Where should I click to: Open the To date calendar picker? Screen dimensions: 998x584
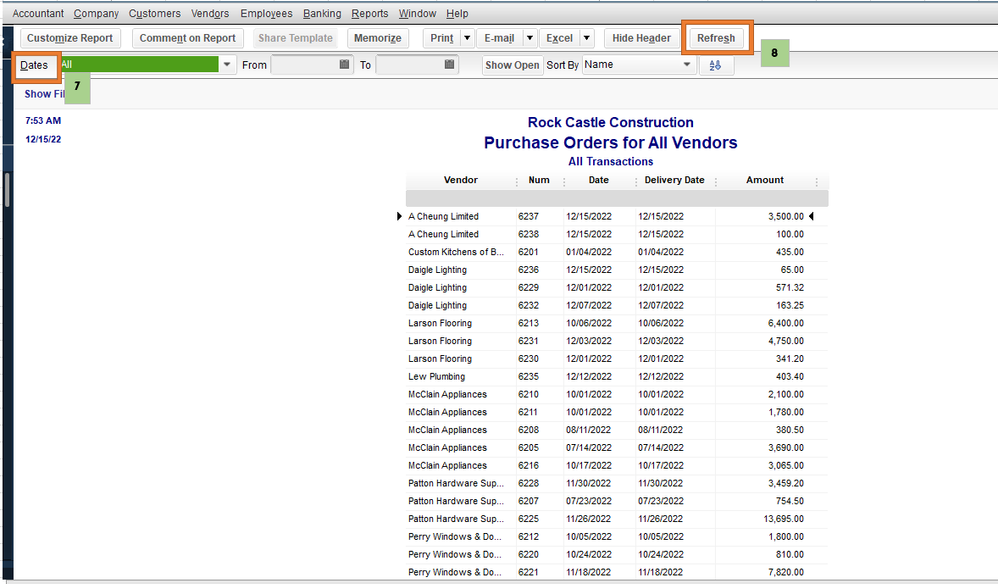pyautogui.click(x=450, y=65)
